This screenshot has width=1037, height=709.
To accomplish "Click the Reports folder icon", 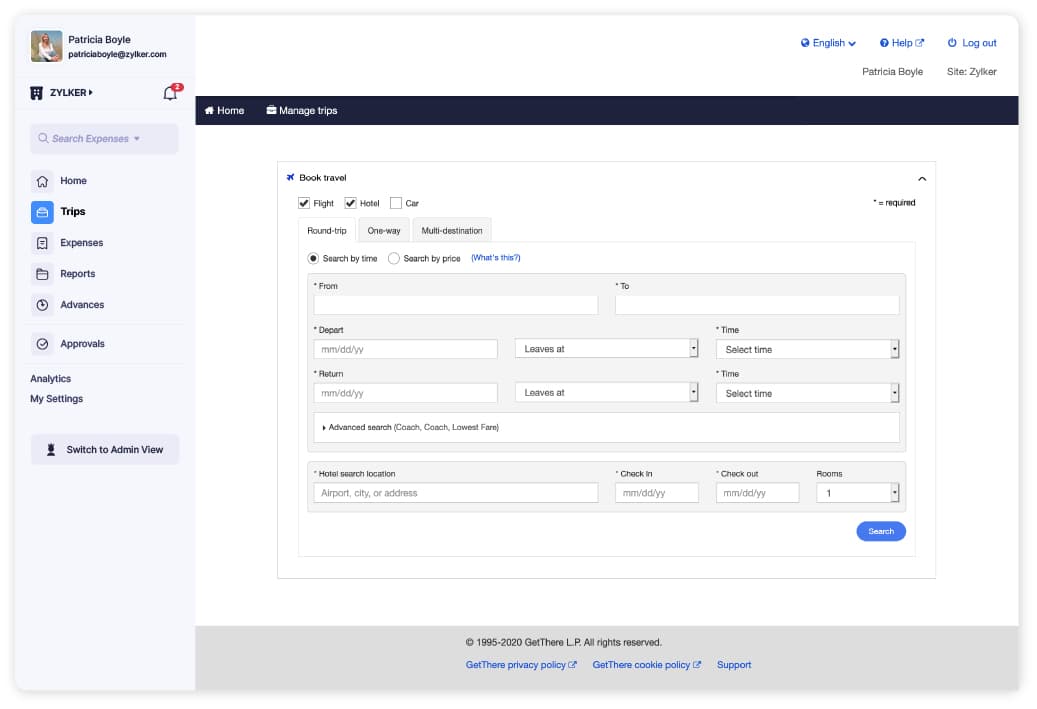I will click(41, 273).
